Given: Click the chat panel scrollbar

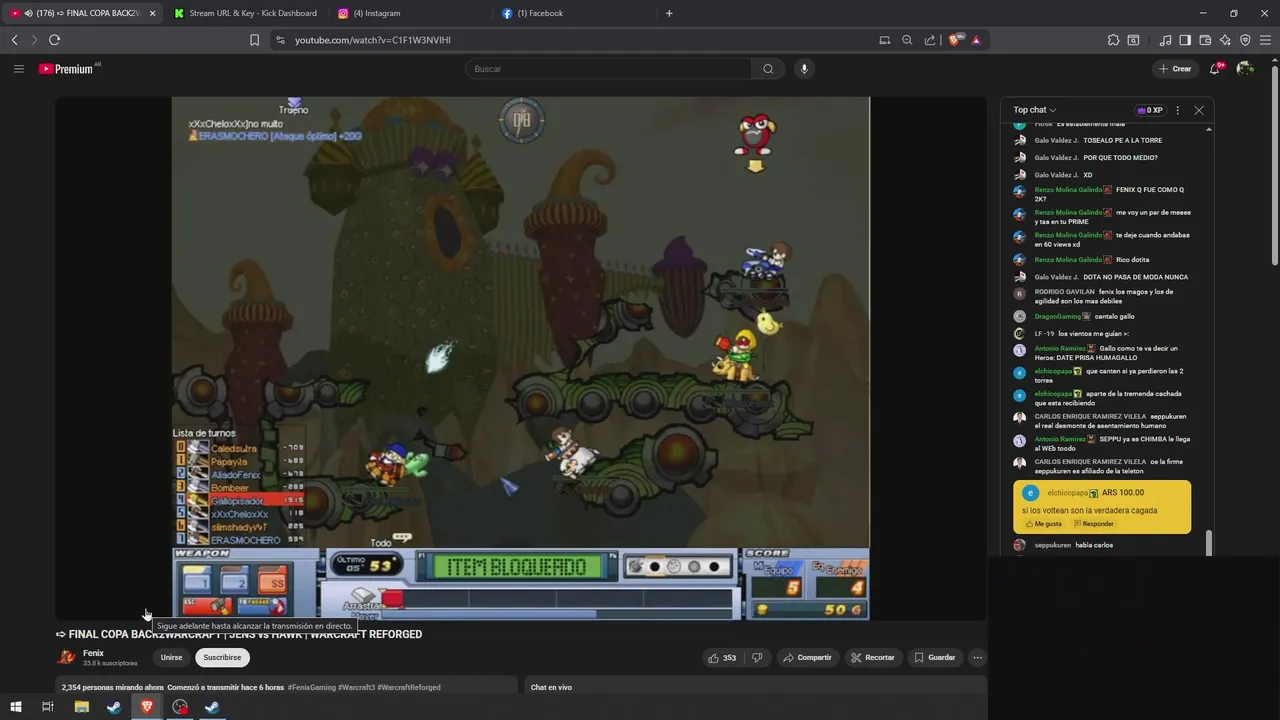Looking at the screenshot, I should click(1208, 541).
